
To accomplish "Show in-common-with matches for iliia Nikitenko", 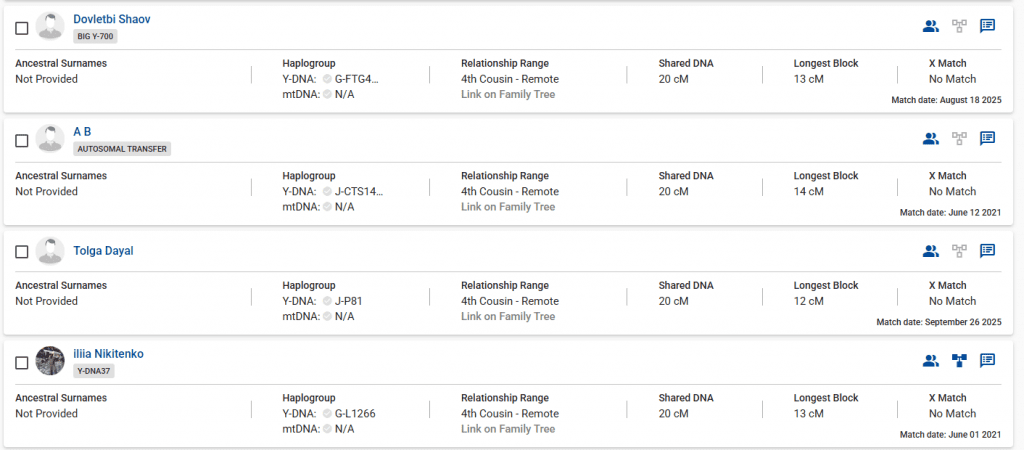I will click(931, 361).
